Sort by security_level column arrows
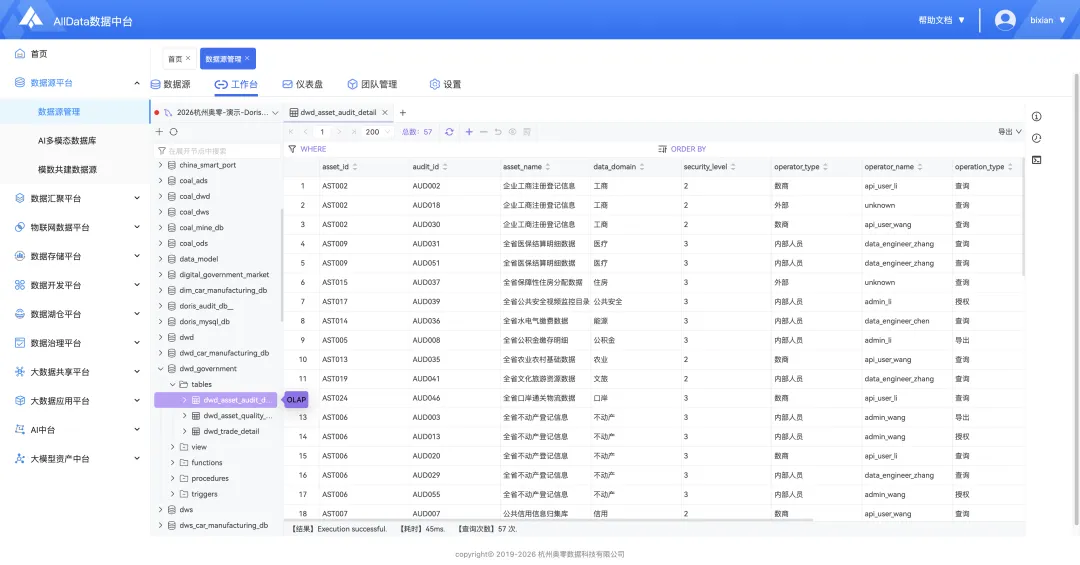 (733, 167)
